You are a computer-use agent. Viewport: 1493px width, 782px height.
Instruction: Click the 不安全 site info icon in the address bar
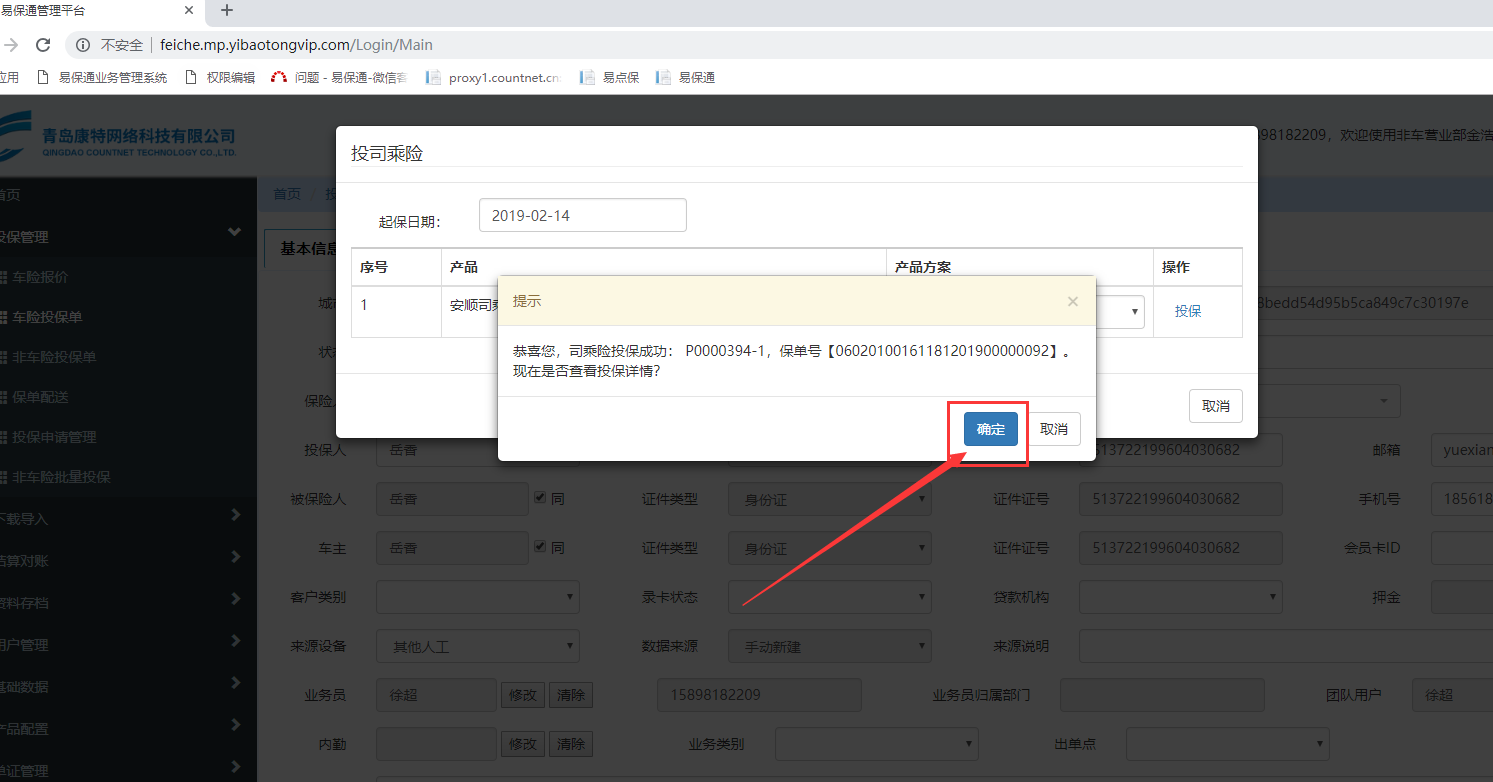pos(84,45)
